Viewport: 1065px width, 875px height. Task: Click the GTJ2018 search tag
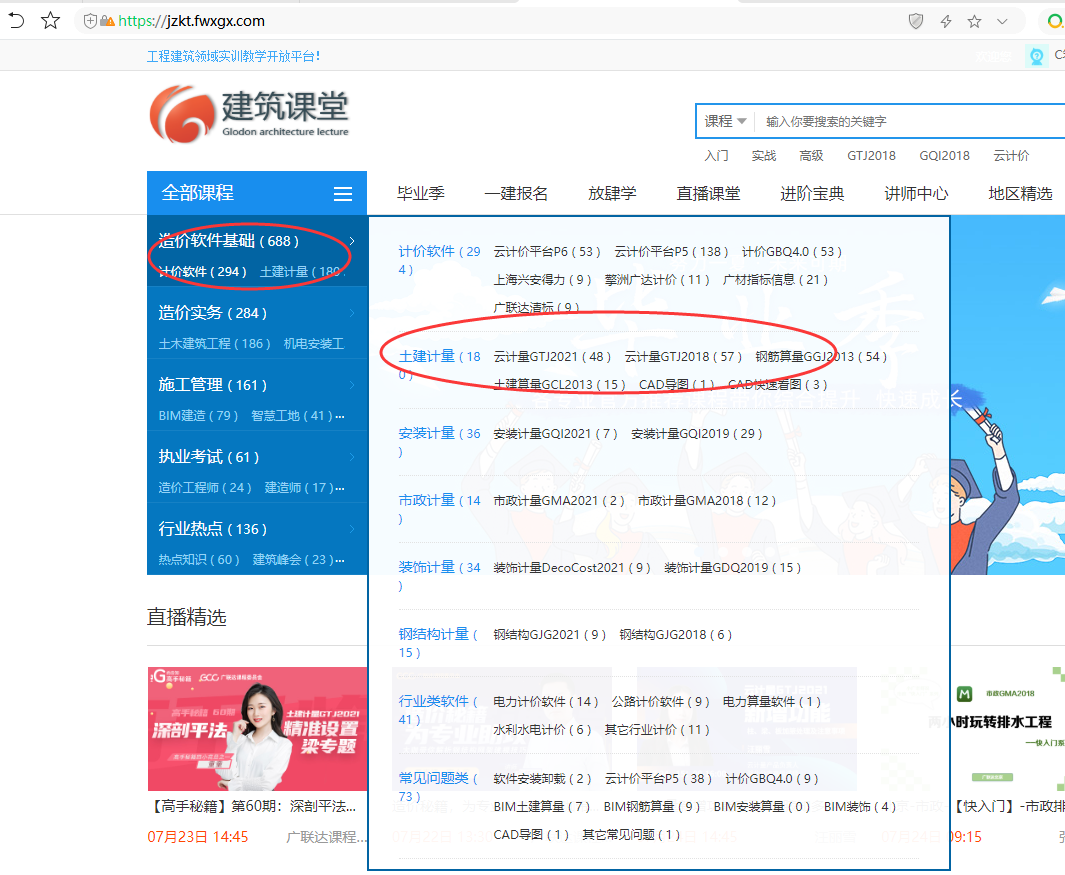871,156
